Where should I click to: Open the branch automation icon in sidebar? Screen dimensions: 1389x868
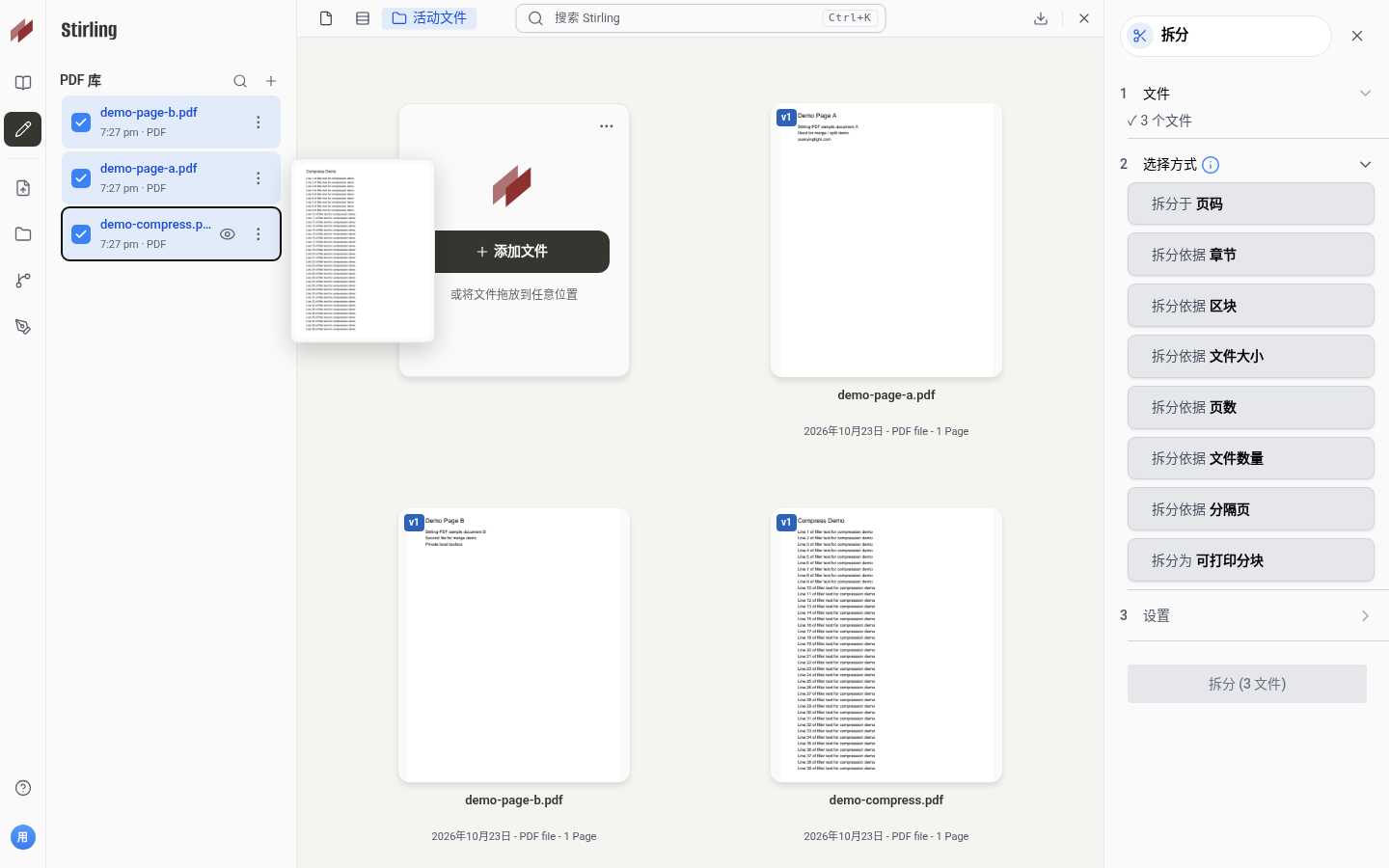(x=23, y=281)
